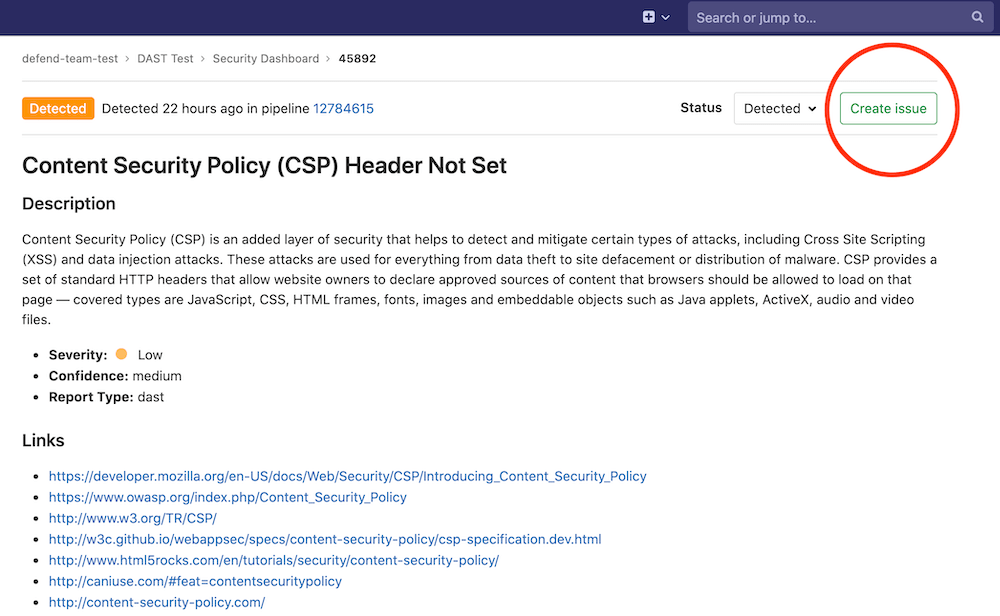Open the caniuse contentsecuritypolicy feature link
Viewport: 1000px width, 616px height.
195,581
